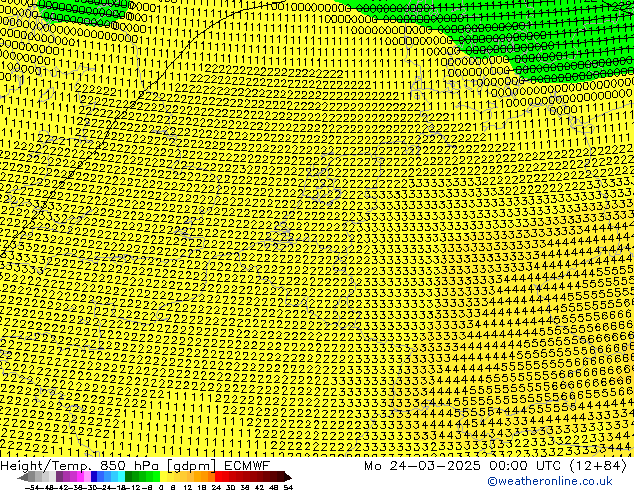Screen dimensions: 634x490
Task: Pick the yellow swatch at 0 on the color scale
Action: tap(163, 477)
